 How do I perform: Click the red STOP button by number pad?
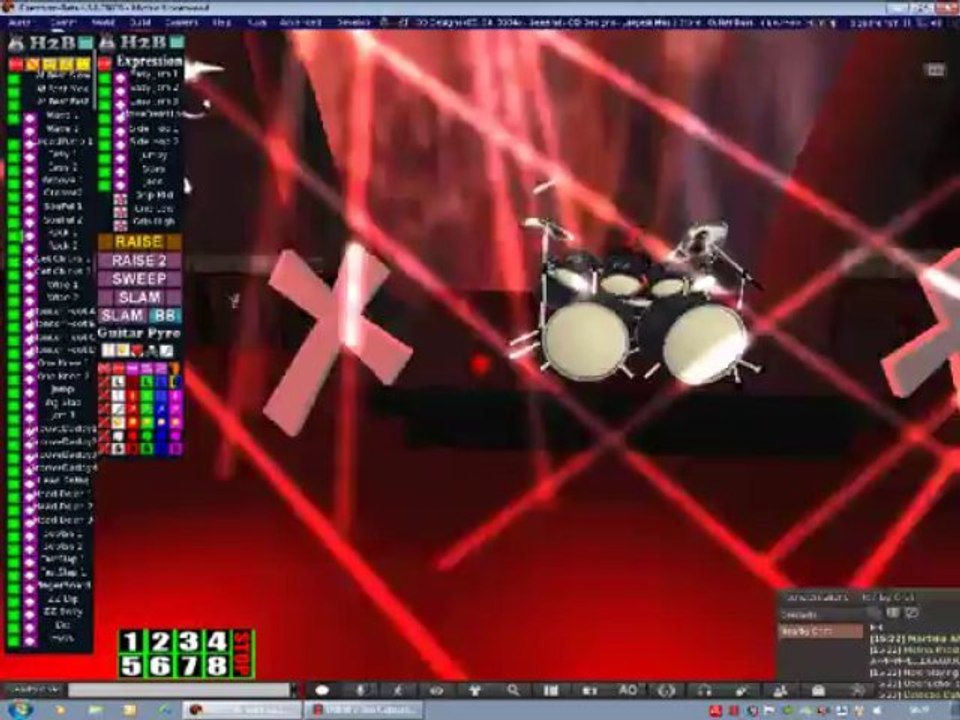[x=244, y=653]
